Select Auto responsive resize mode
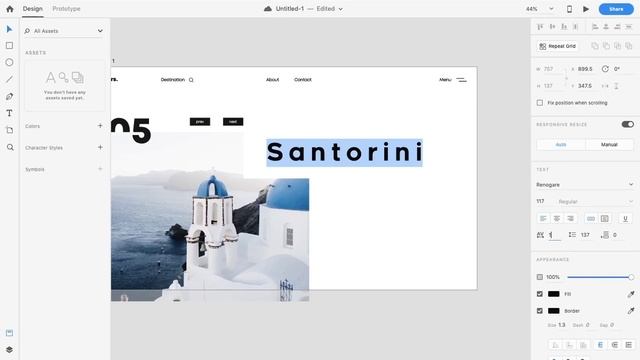The image size is (640, 360). [561, 144]
